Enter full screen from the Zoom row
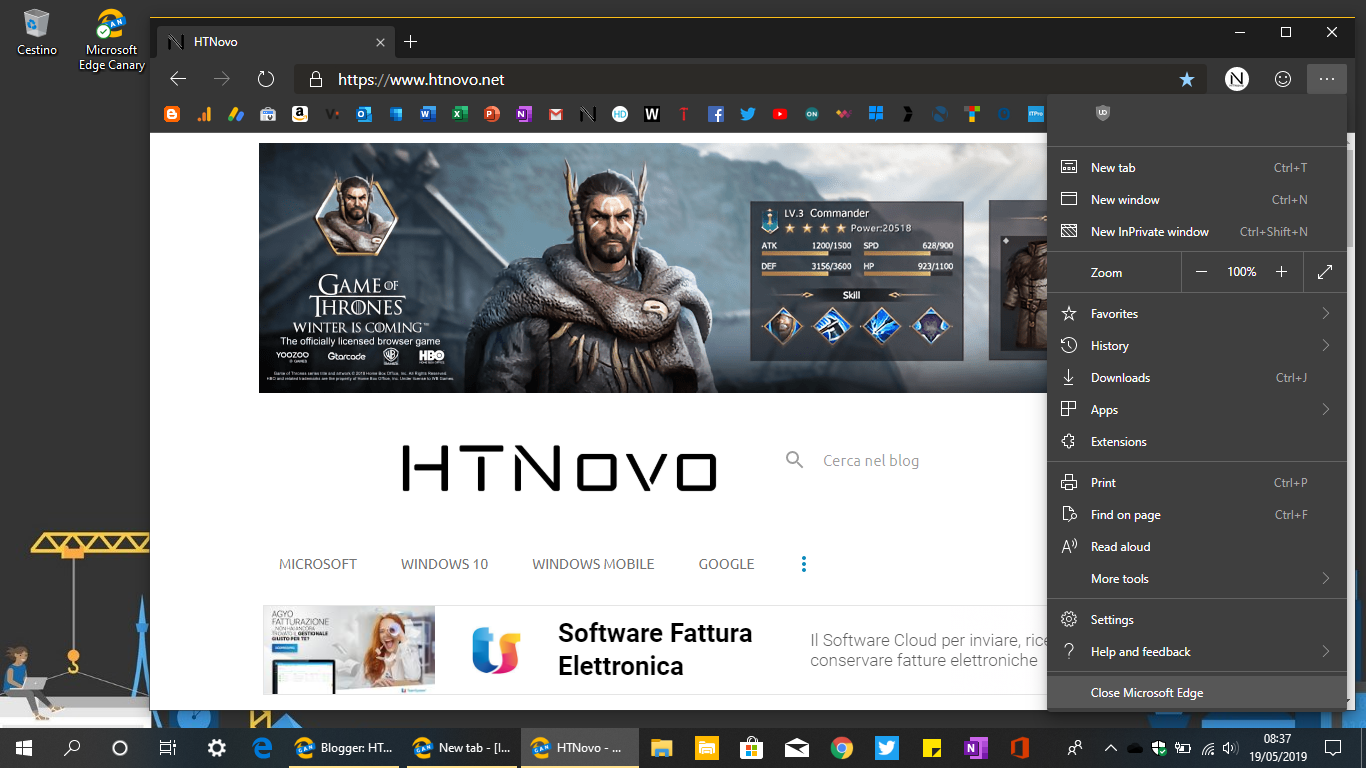The width and height of the screenshot is (1366, 768). tap(1325, 272)
